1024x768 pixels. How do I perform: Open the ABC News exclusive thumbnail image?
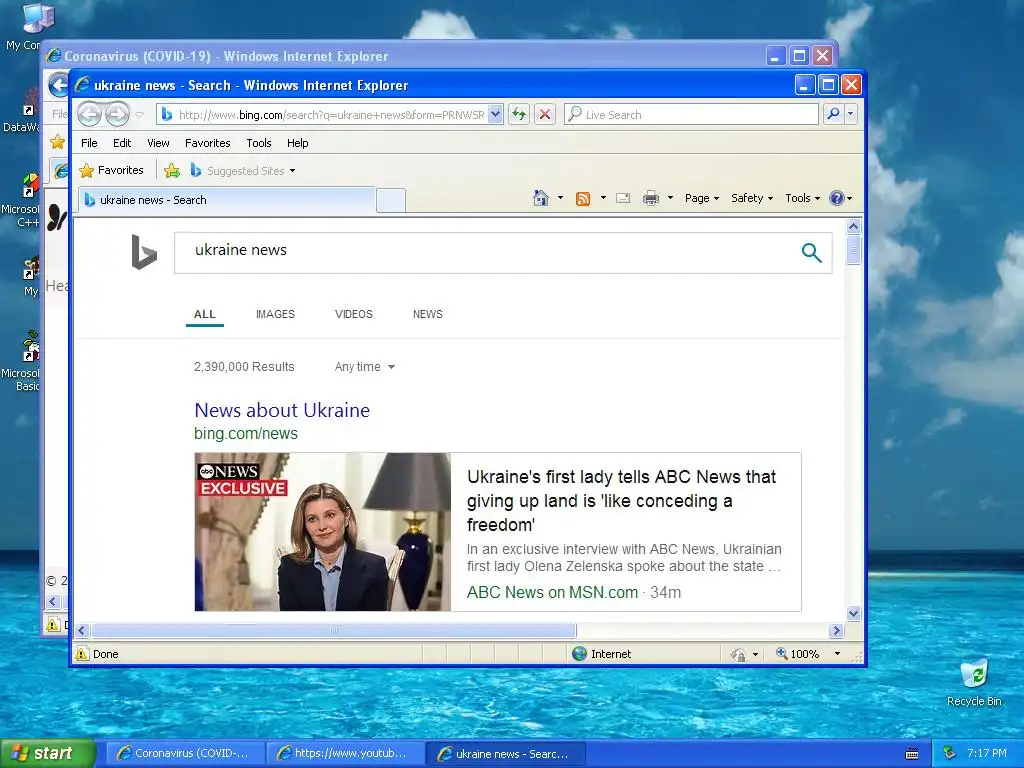pyautogui.click(x=323, y=532)
